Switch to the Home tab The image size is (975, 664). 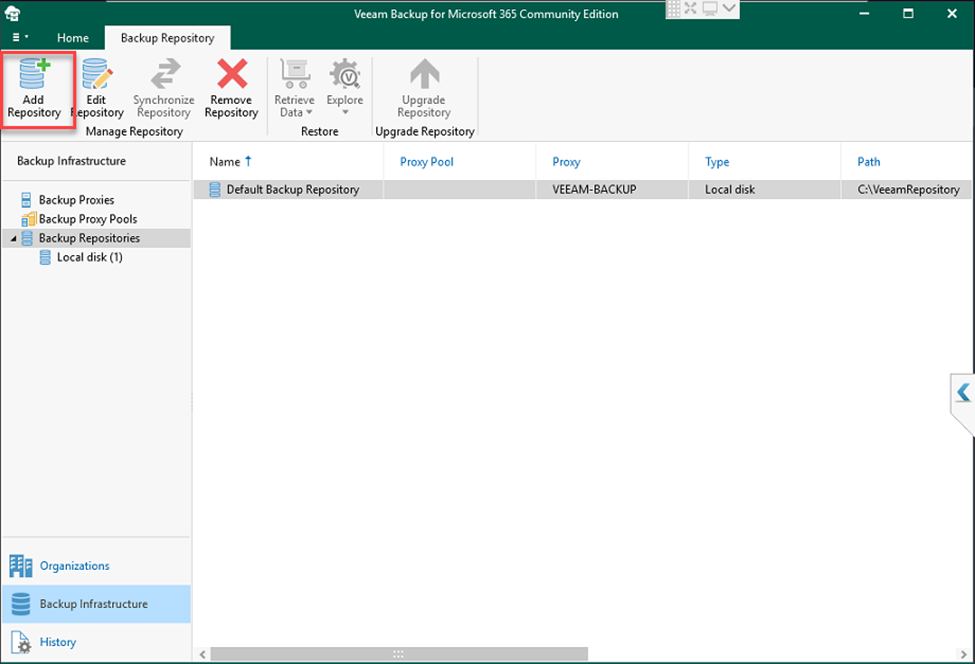click(73, 38)
